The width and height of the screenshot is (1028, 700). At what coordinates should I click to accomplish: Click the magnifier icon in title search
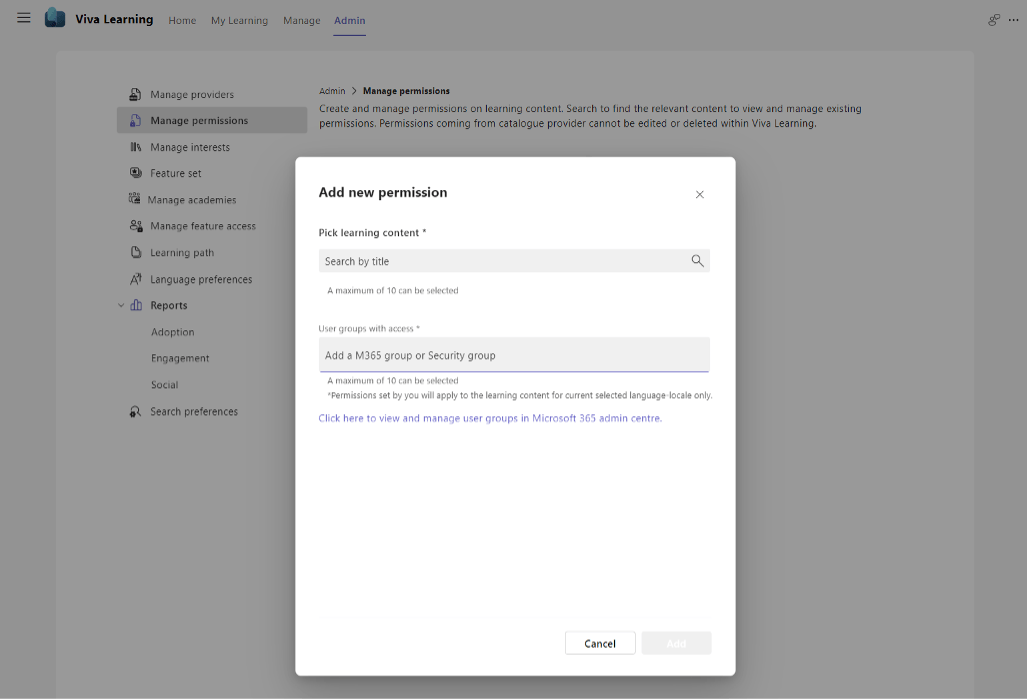pos(698,261)
